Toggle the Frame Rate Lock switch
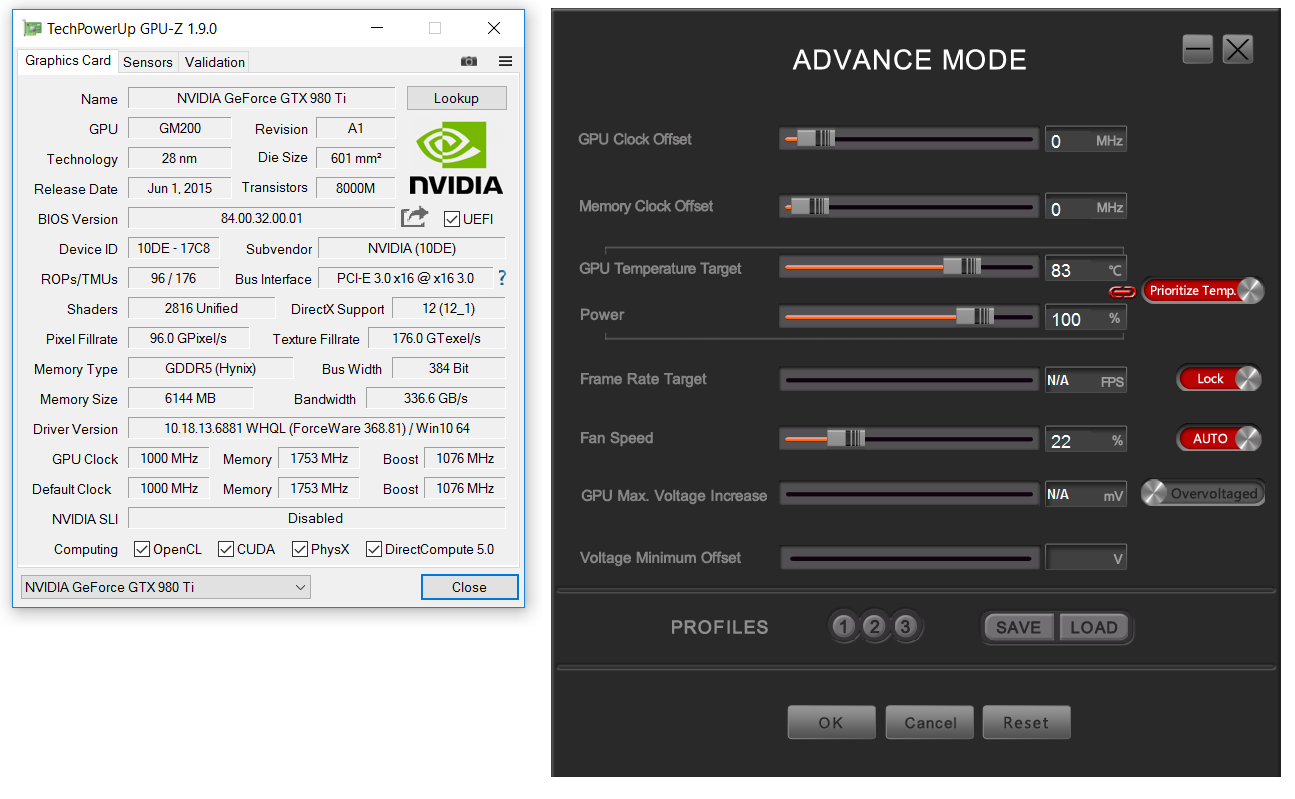 [x=1219, y=379]
